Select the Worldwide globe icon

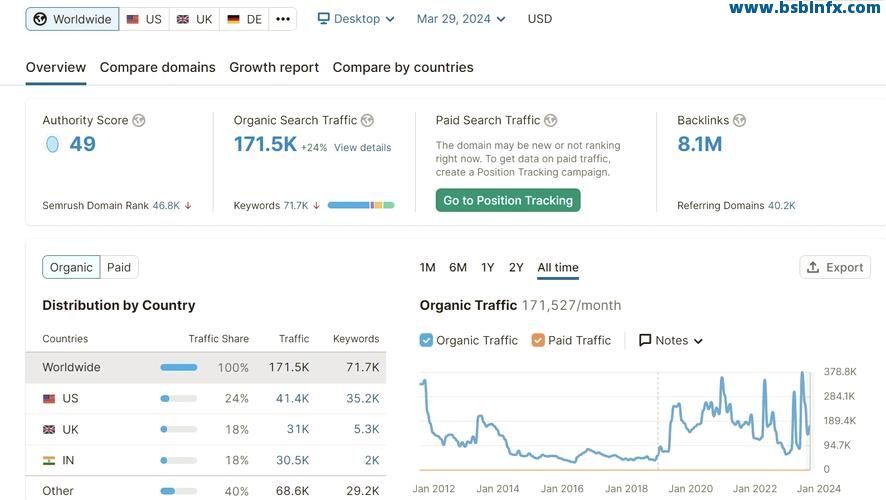pyautogui.click(x=40, y=19)
